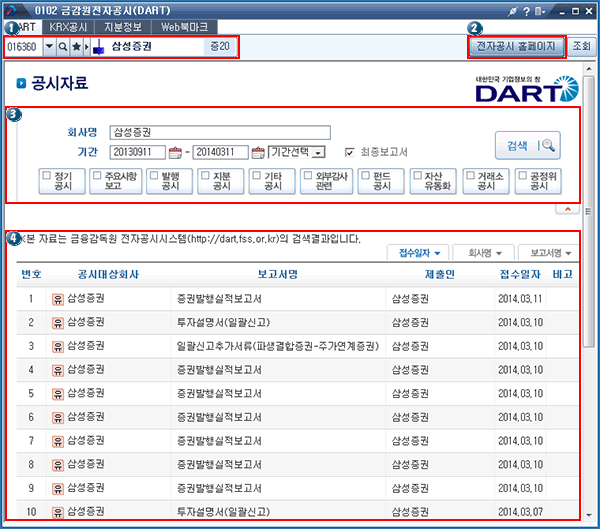This screenshot has height=529, width=600.
Task: Sort results by 회사명 dropdown
Action: (x=484, y=253)
